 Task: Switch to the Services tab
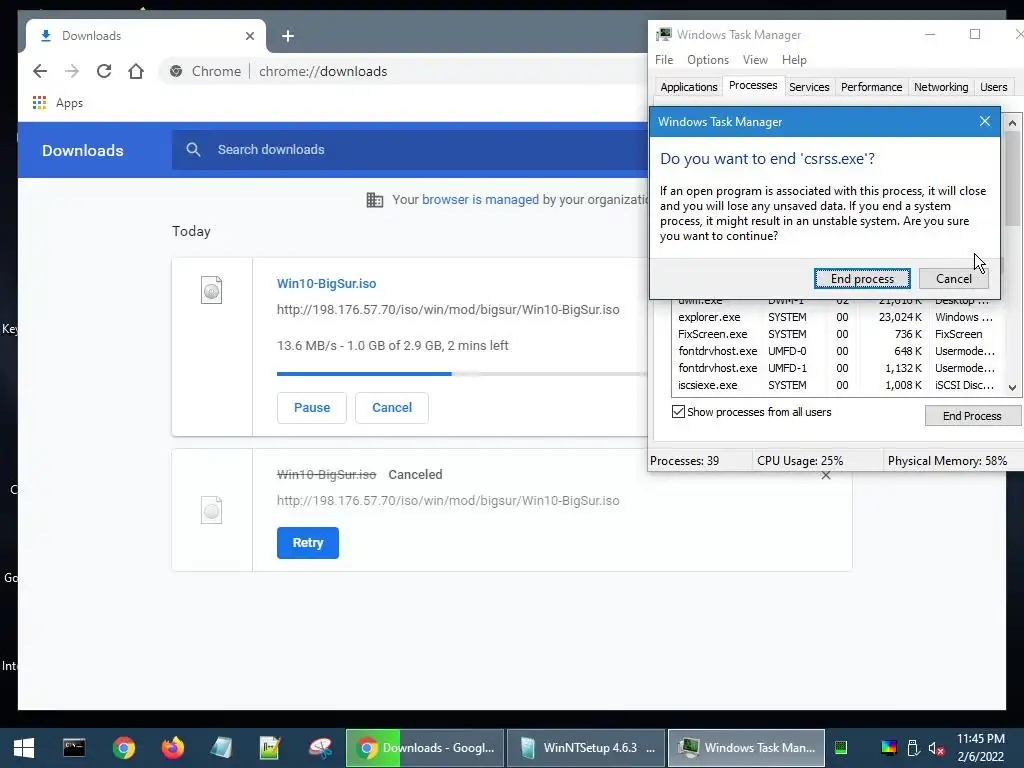tap(809, 87)
